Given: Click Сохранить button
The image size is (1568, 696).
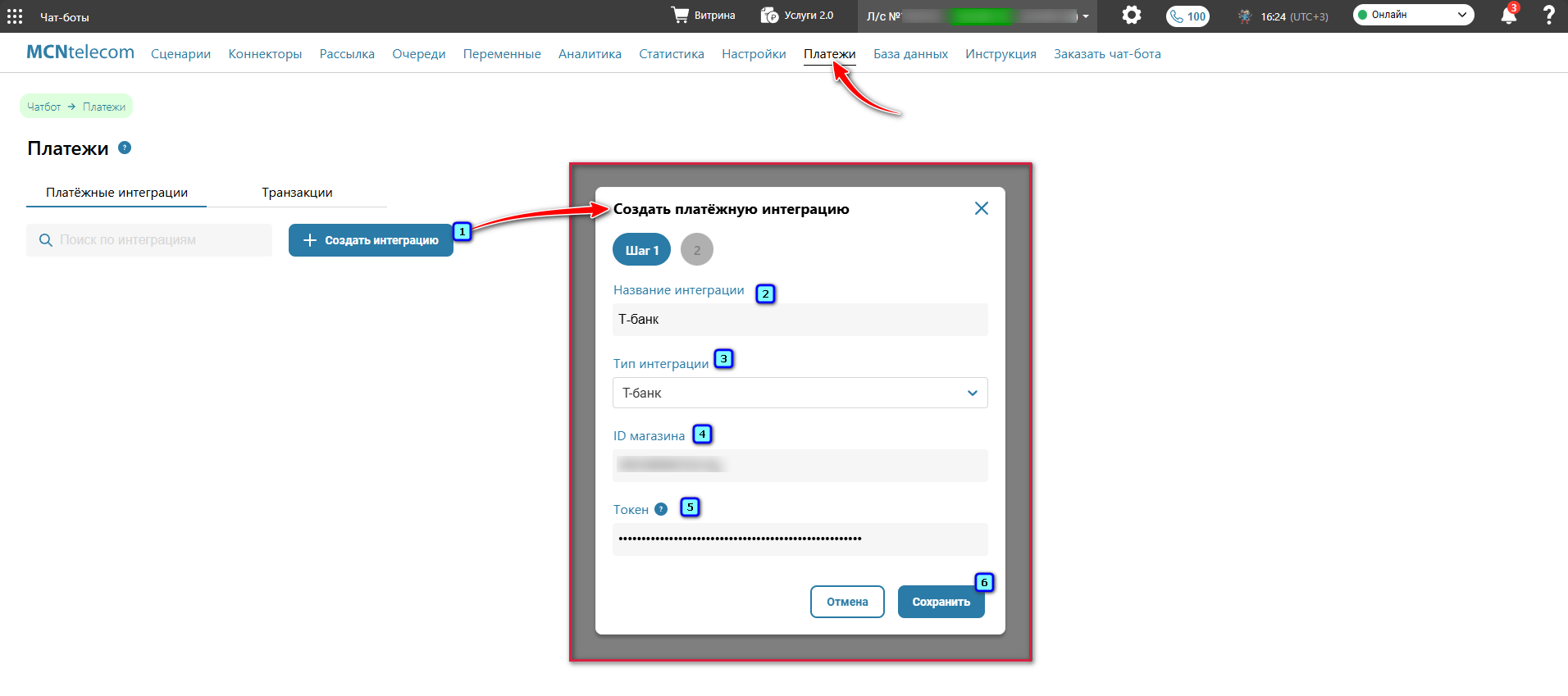Looking at the screenshot, I should (941, 602).
